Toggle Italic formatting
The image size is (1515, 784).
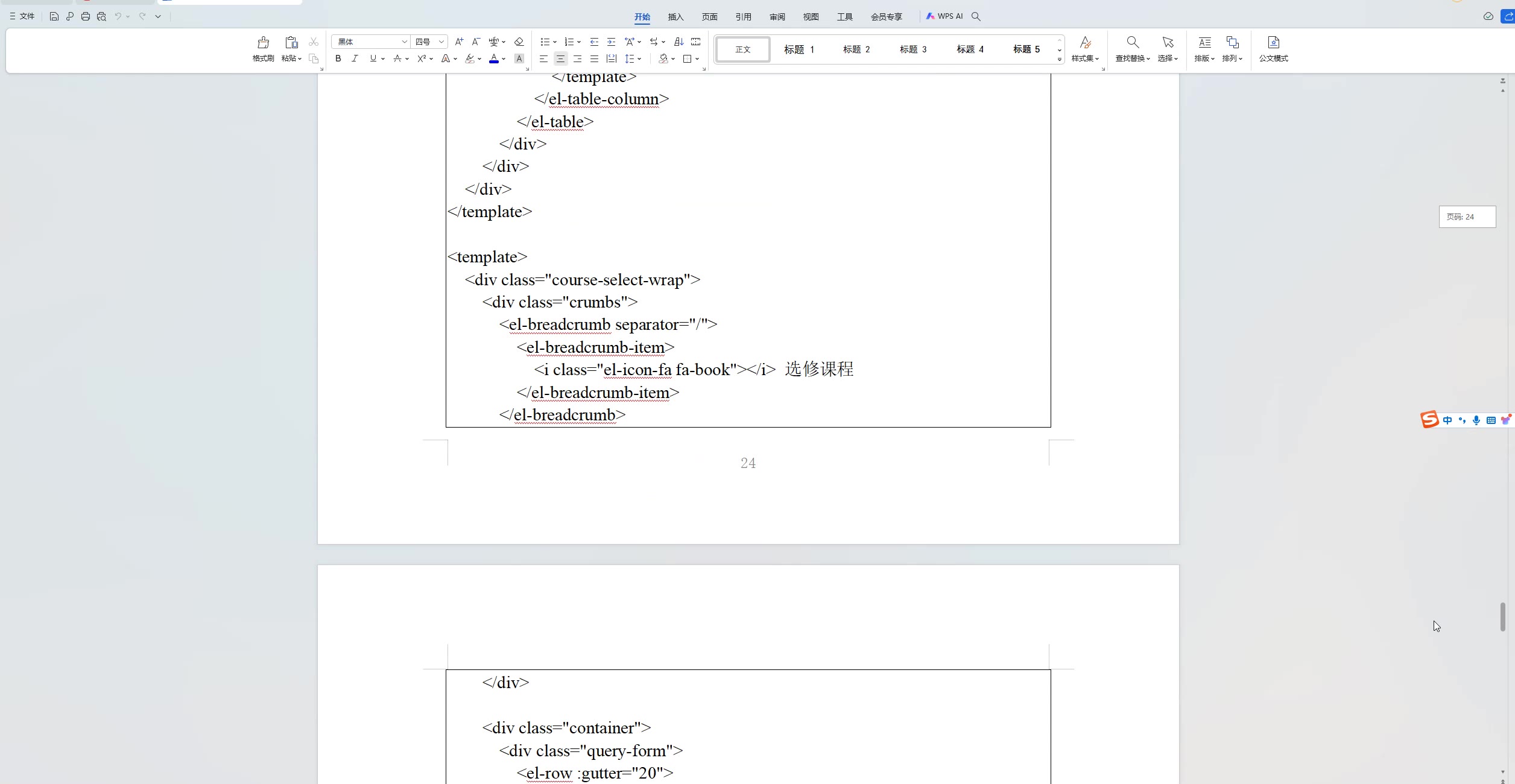coord(355,58)
